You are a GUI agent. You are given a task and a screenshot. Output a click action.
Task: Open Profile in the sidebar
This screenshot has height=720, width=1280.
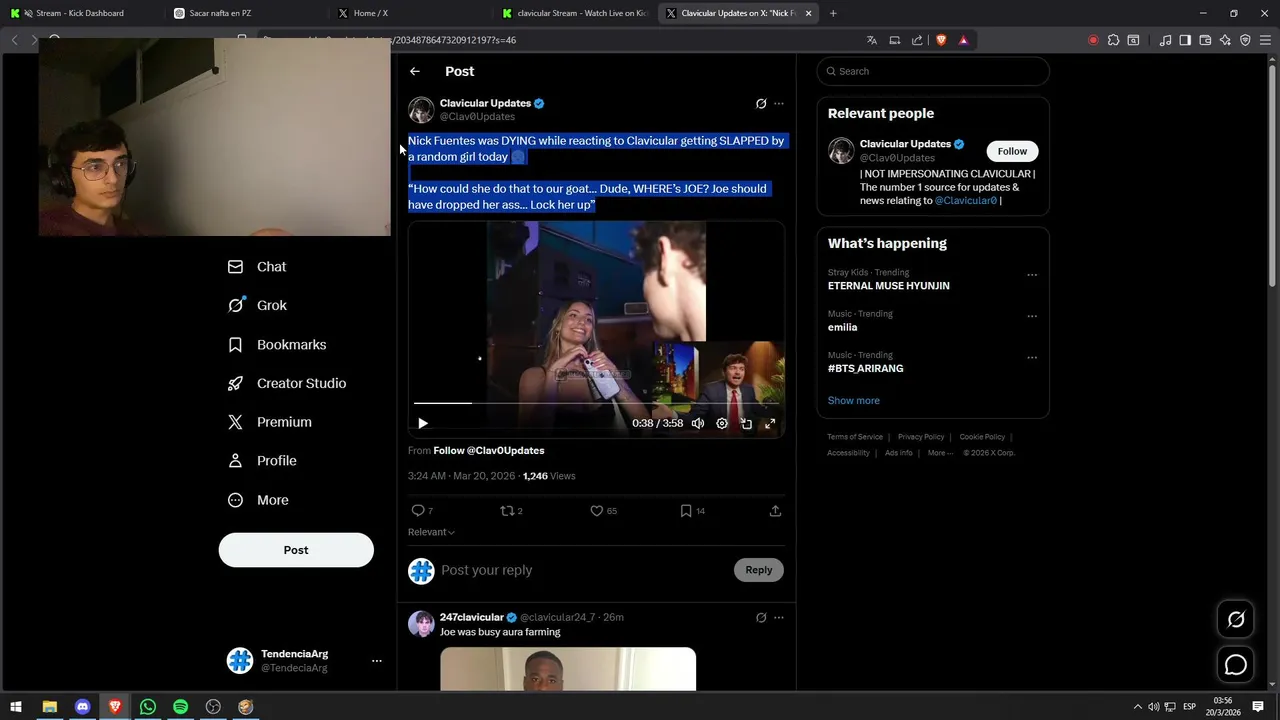(x=262, y=461)
